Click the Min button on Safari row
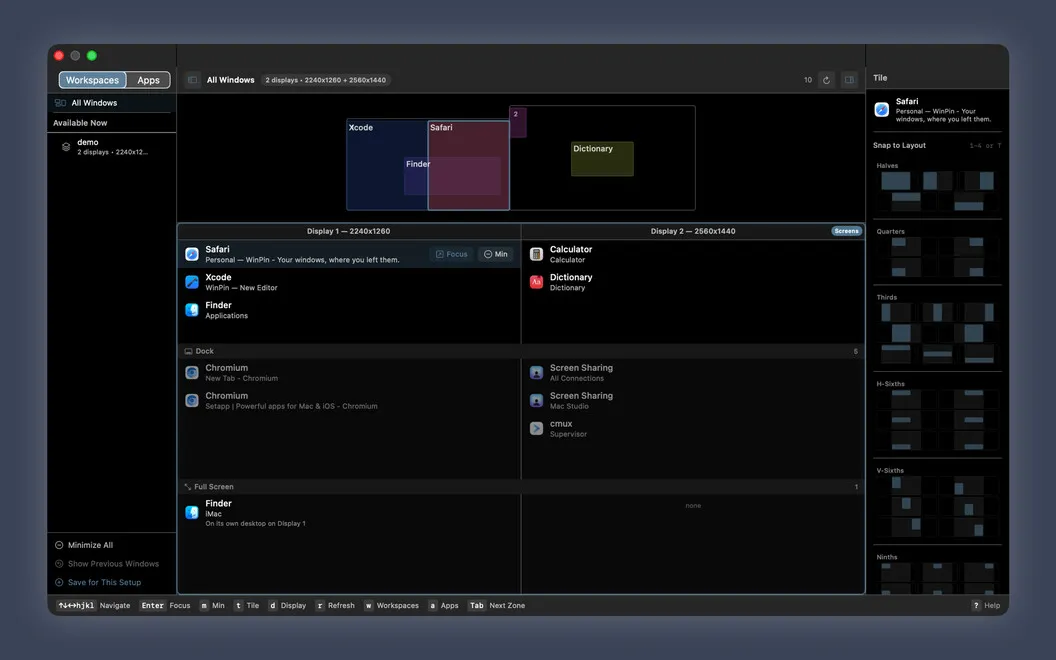 pos(496,254)
